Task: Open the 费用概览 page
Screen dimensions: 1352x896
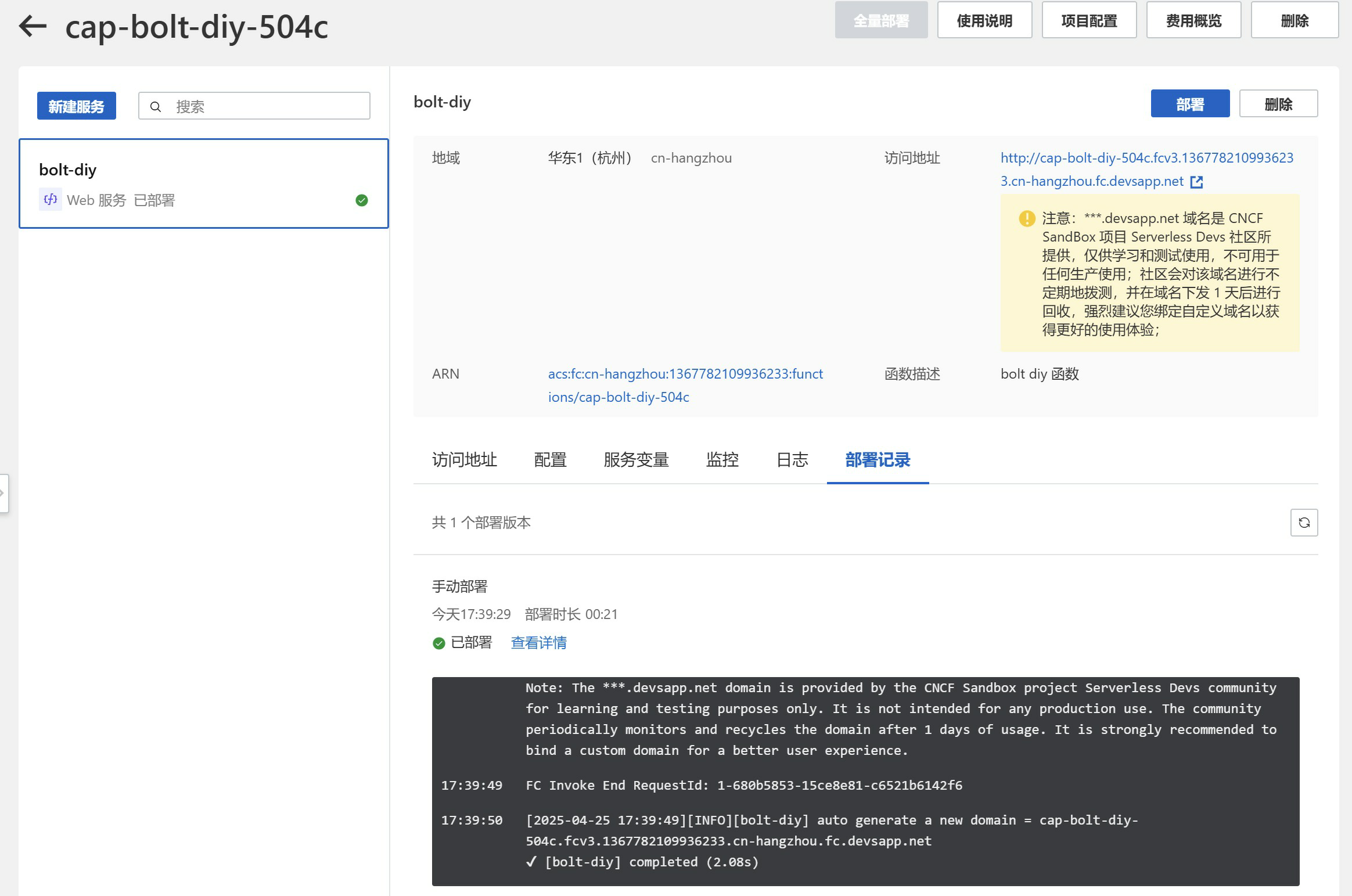Action: [x=1193, y=21]
